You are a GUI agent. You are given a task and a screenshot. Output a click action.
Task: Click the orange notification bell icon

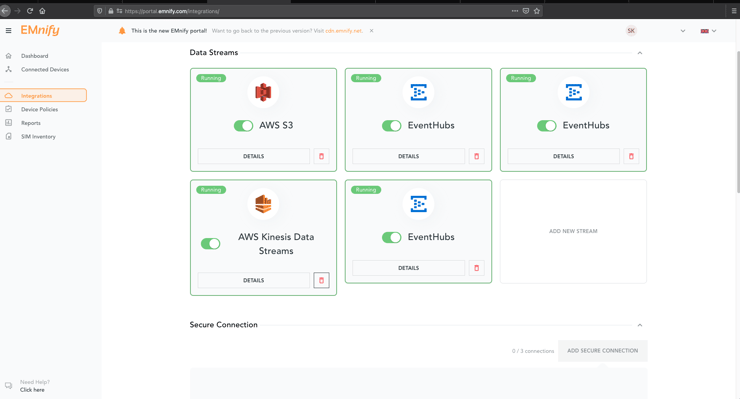tap(122, 31)
